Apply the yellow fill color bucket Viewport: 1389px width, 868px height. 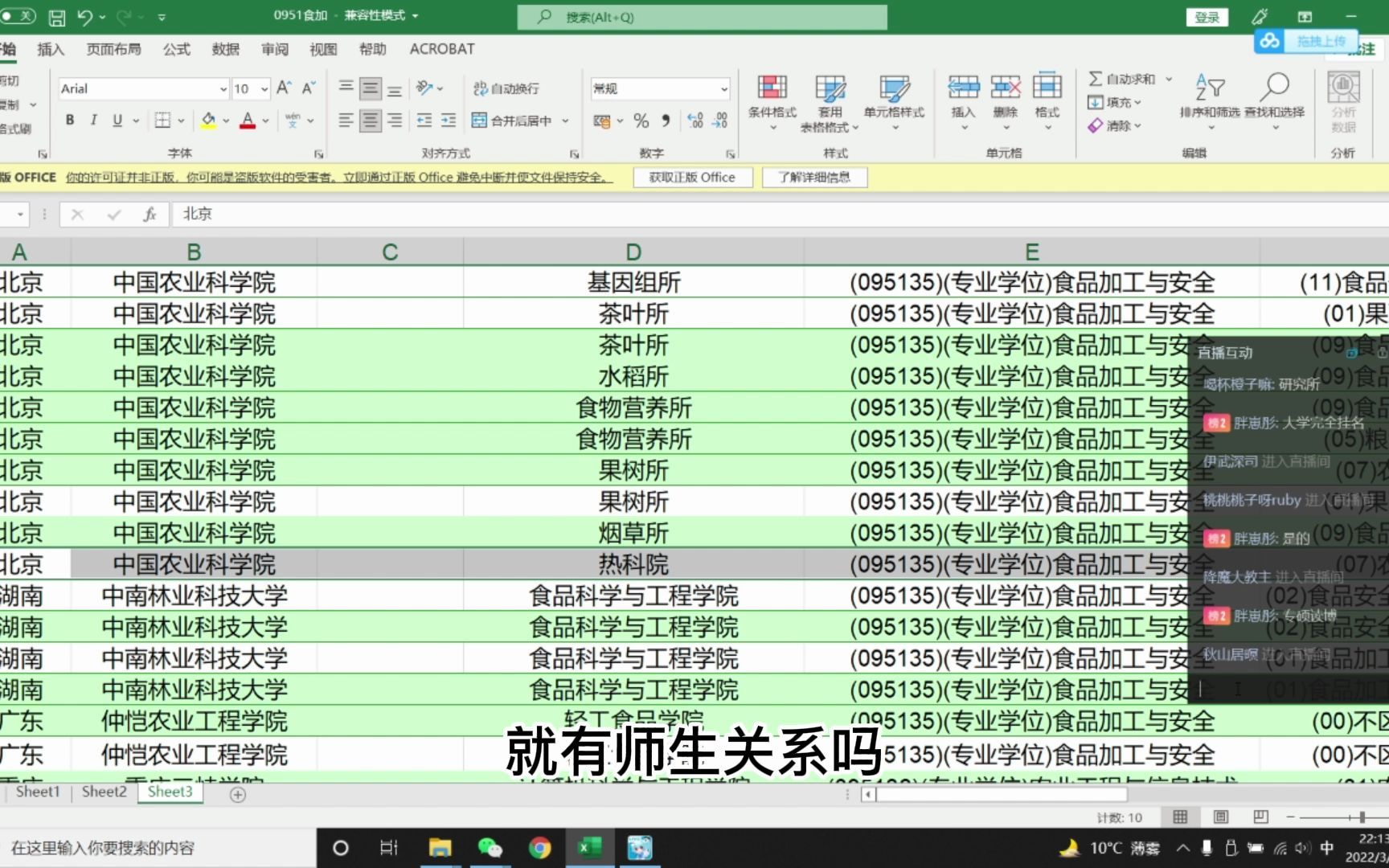coord(208,121)
